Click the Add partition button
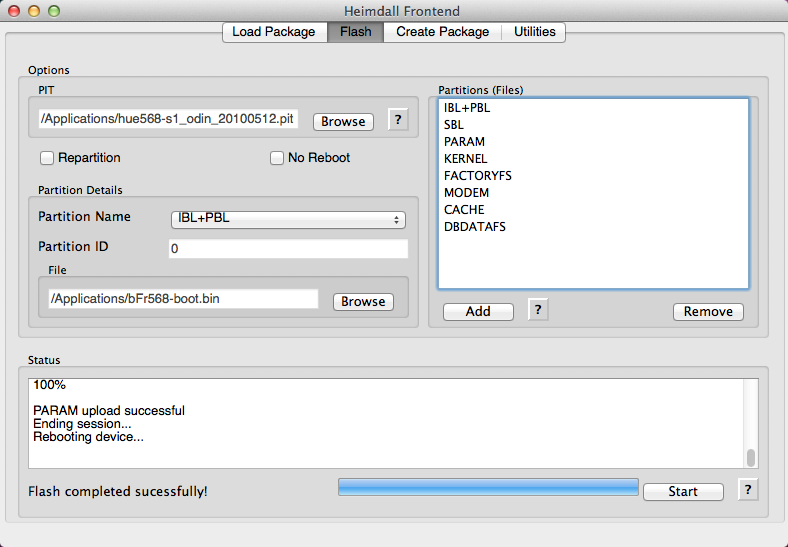 478,312
